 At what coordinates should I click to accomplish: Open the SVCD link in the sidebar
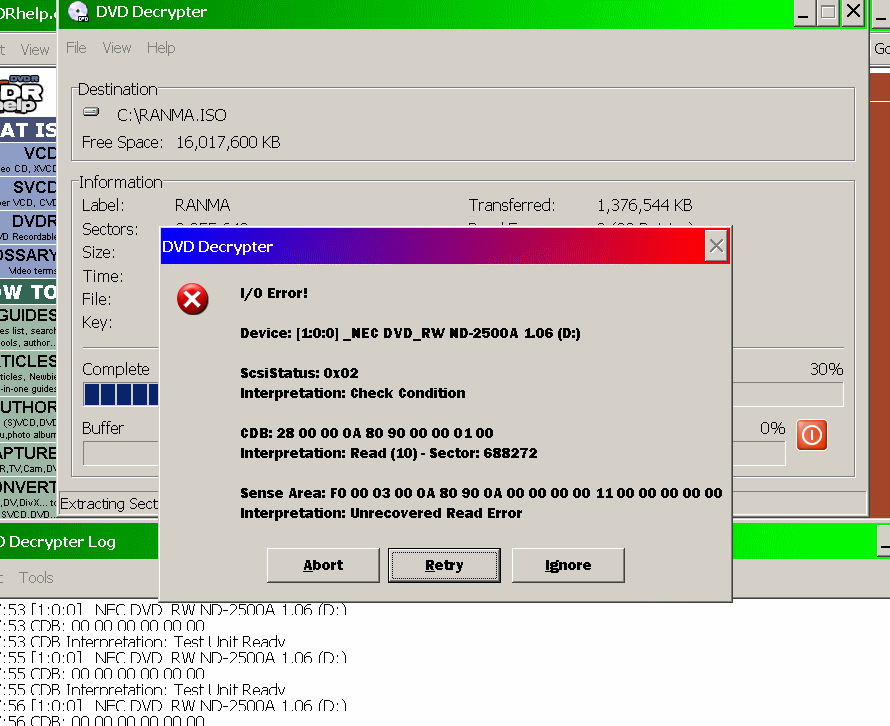tap(35, 187)
